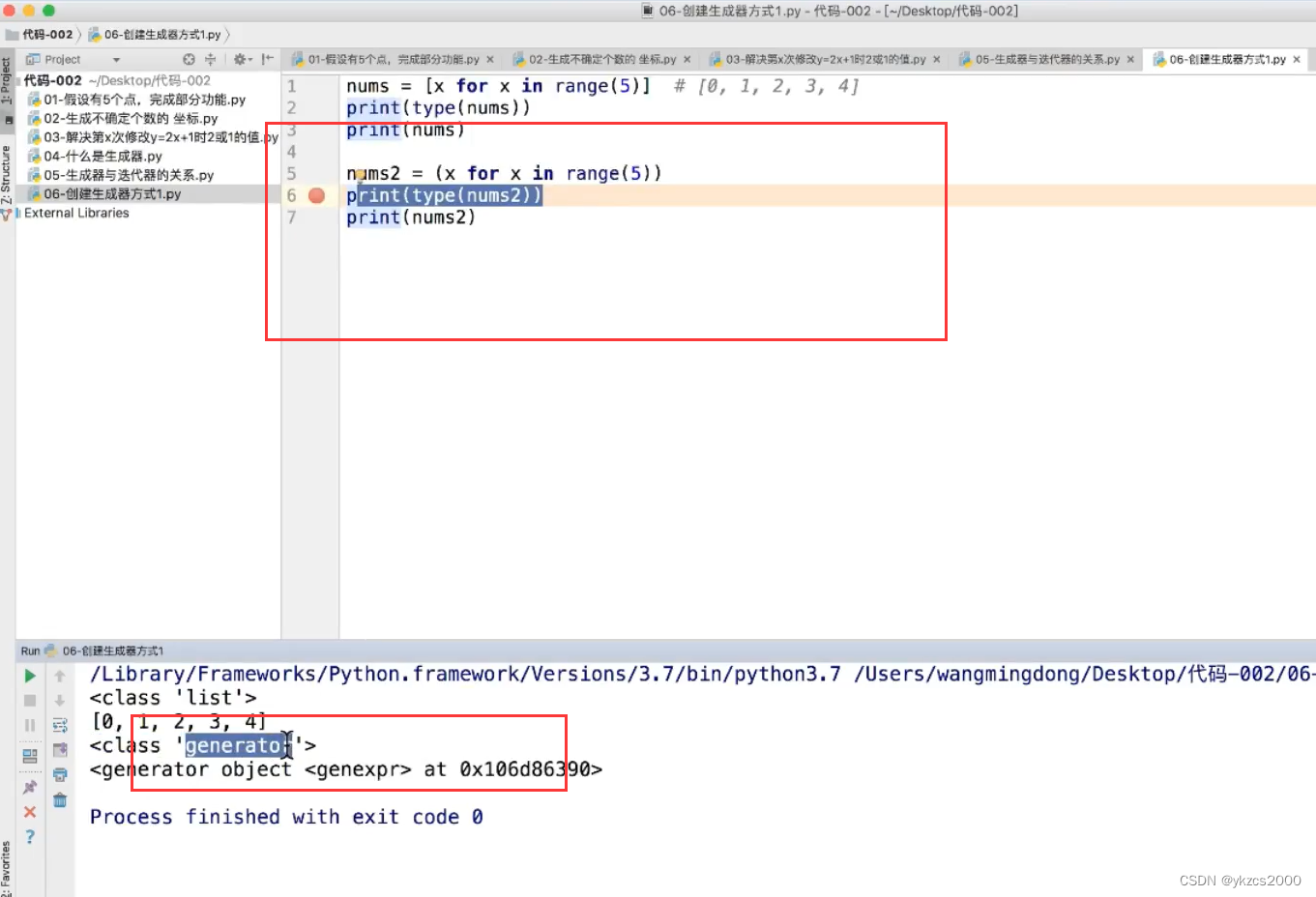The width and height of the screenshot is (1316, 897).
Task: Open the 1: Project side tool window
Action: [7, 81]
